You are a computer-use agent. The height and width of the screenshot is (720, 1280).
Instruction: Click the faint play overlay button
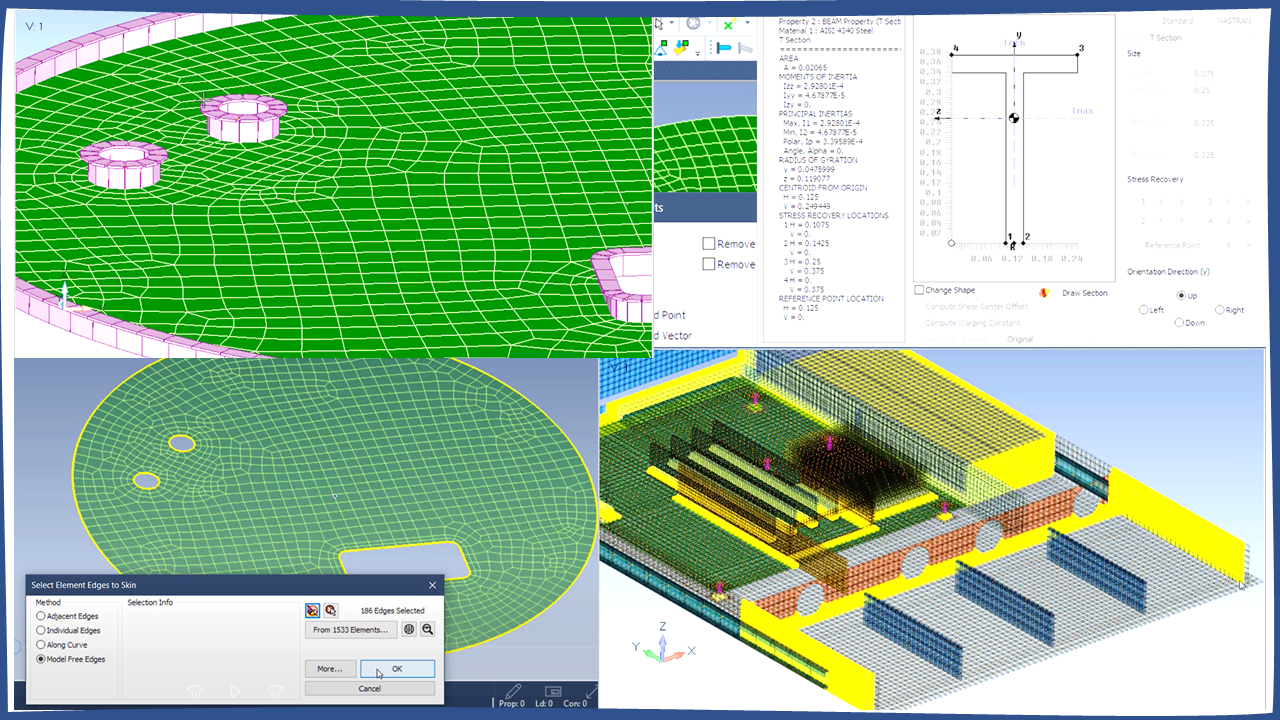click(x=235, y=691)
